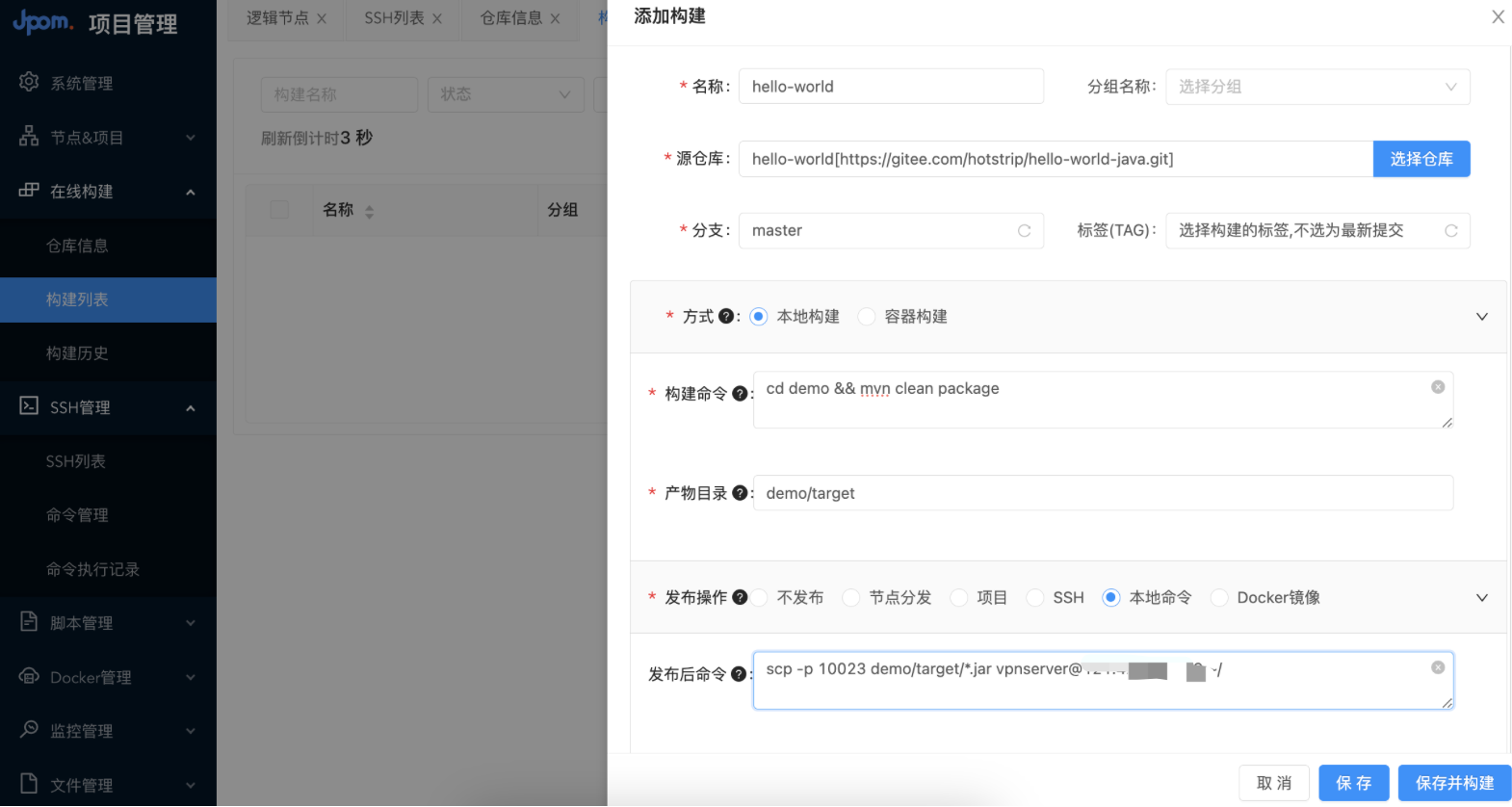Open the 分组名称 group dropdown
This screenshot has width=1512, height=807.
1316,87
